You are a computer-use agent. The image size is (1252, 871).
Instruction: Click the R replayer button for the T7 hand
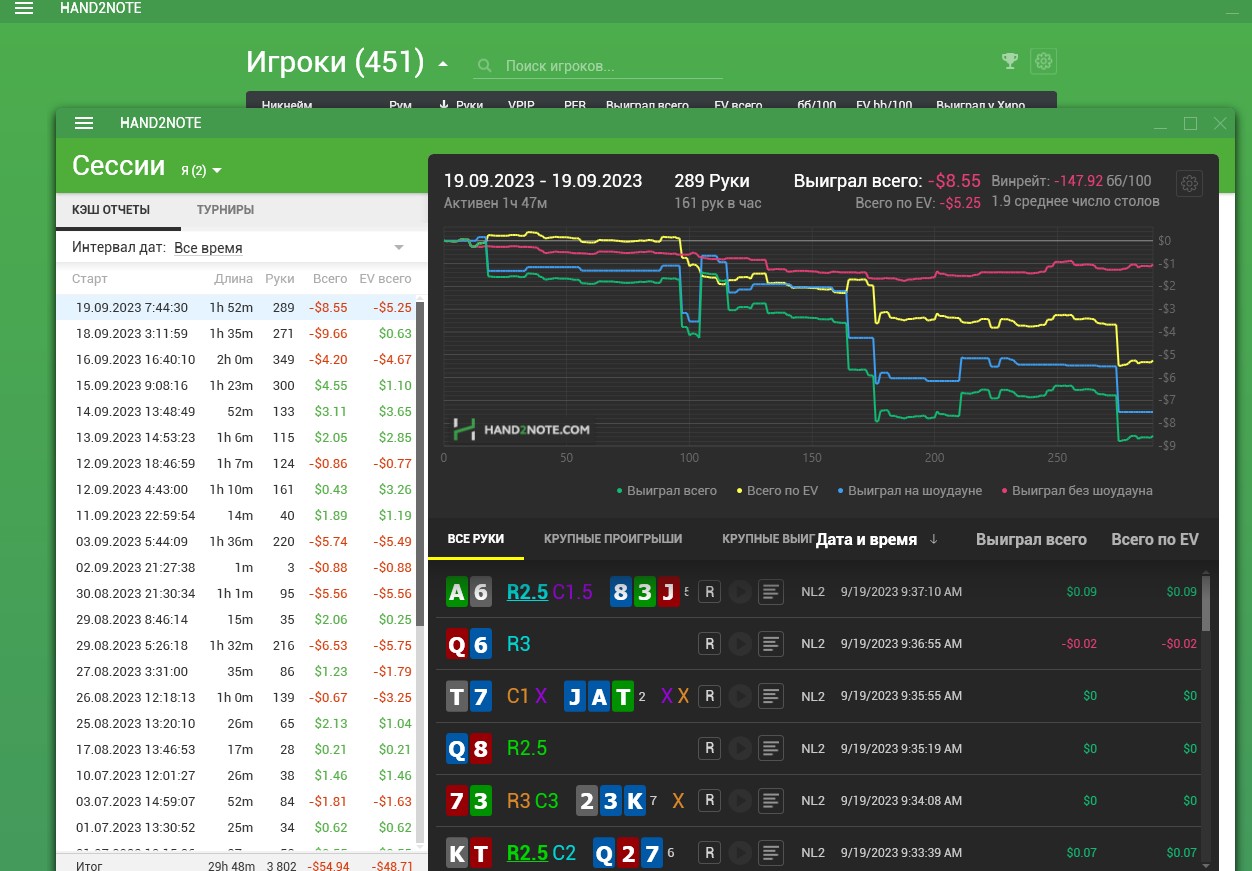[x=709, y=696]
